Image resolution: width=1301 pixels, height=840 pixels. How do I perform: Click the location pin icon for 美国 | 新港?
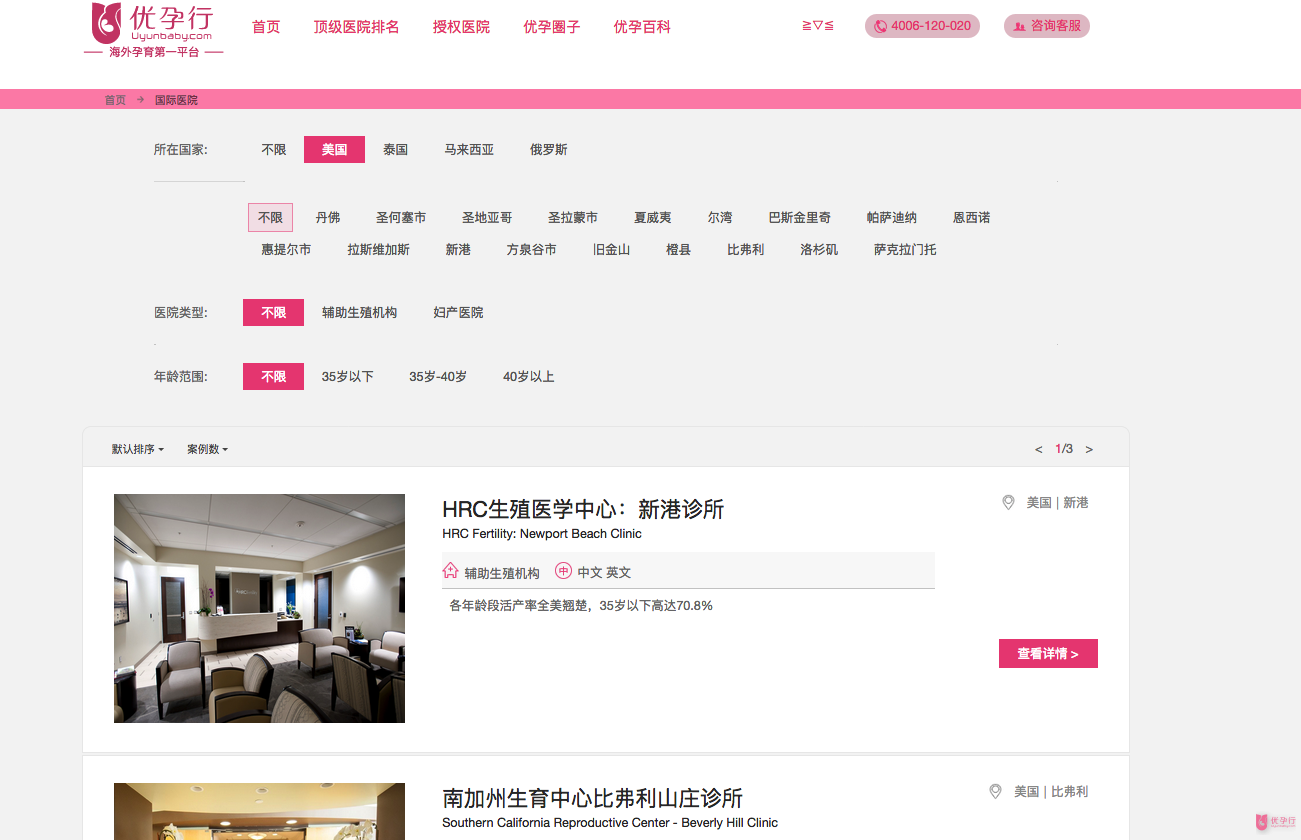point(1008,502)
